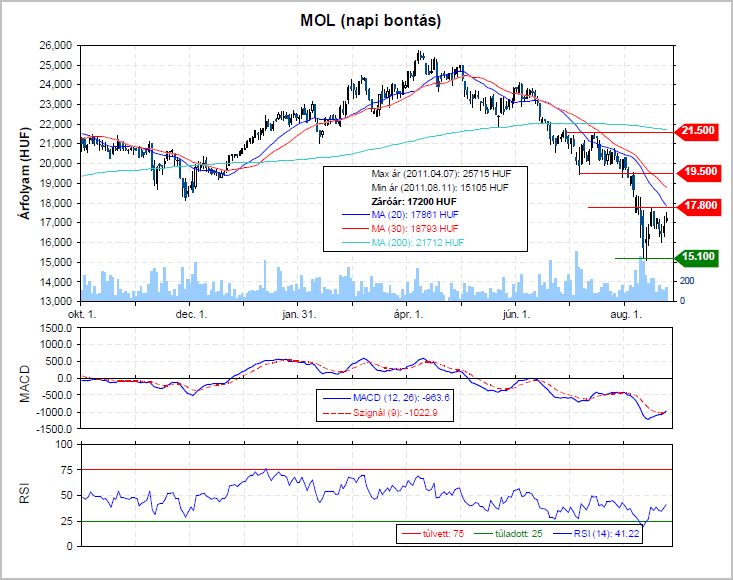Click the "okt. 1." date label
This screenshot has height=580, width=733.
click(82, 315)
